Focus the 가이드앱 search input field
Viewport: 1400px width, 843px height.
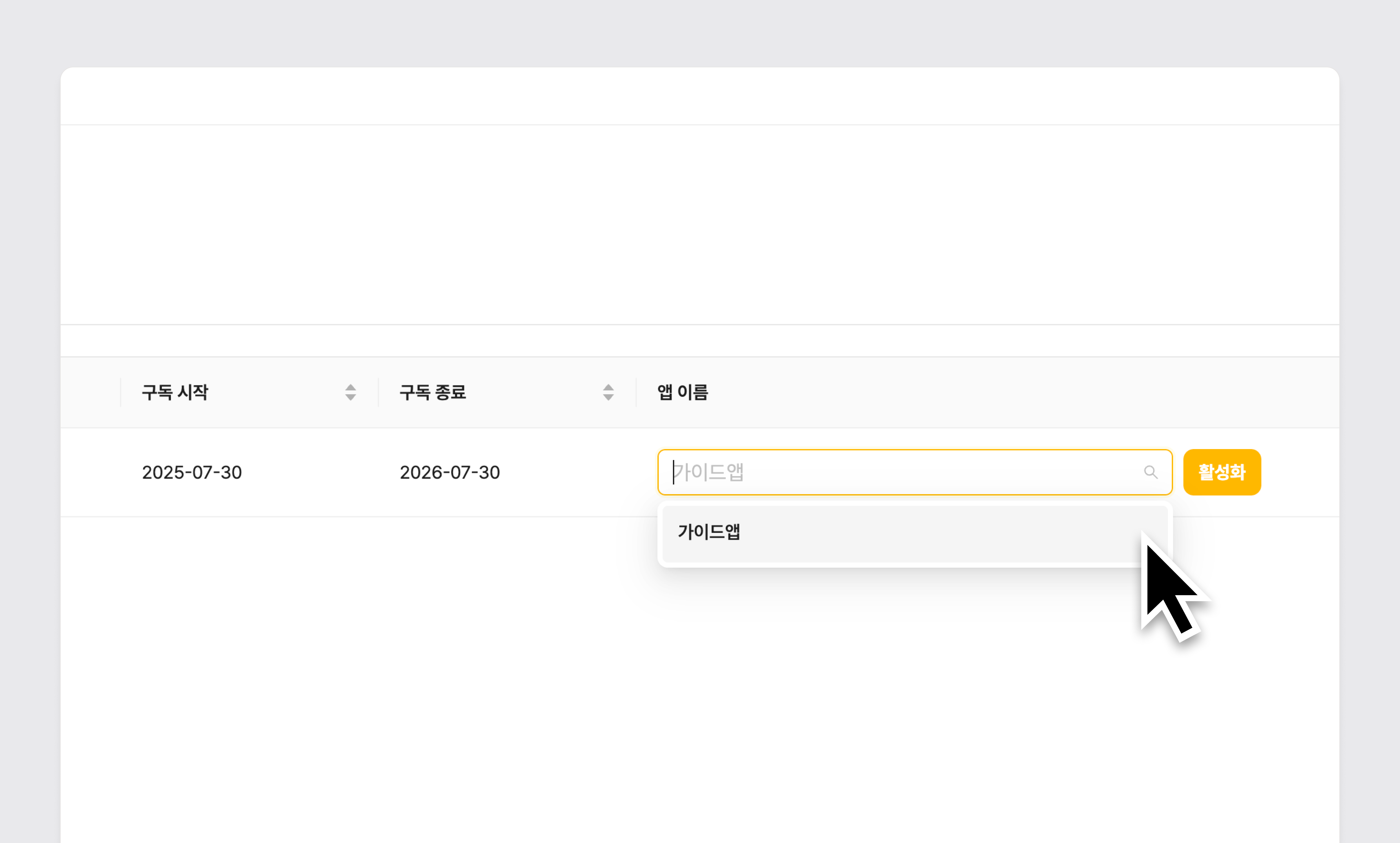point(908,472)
